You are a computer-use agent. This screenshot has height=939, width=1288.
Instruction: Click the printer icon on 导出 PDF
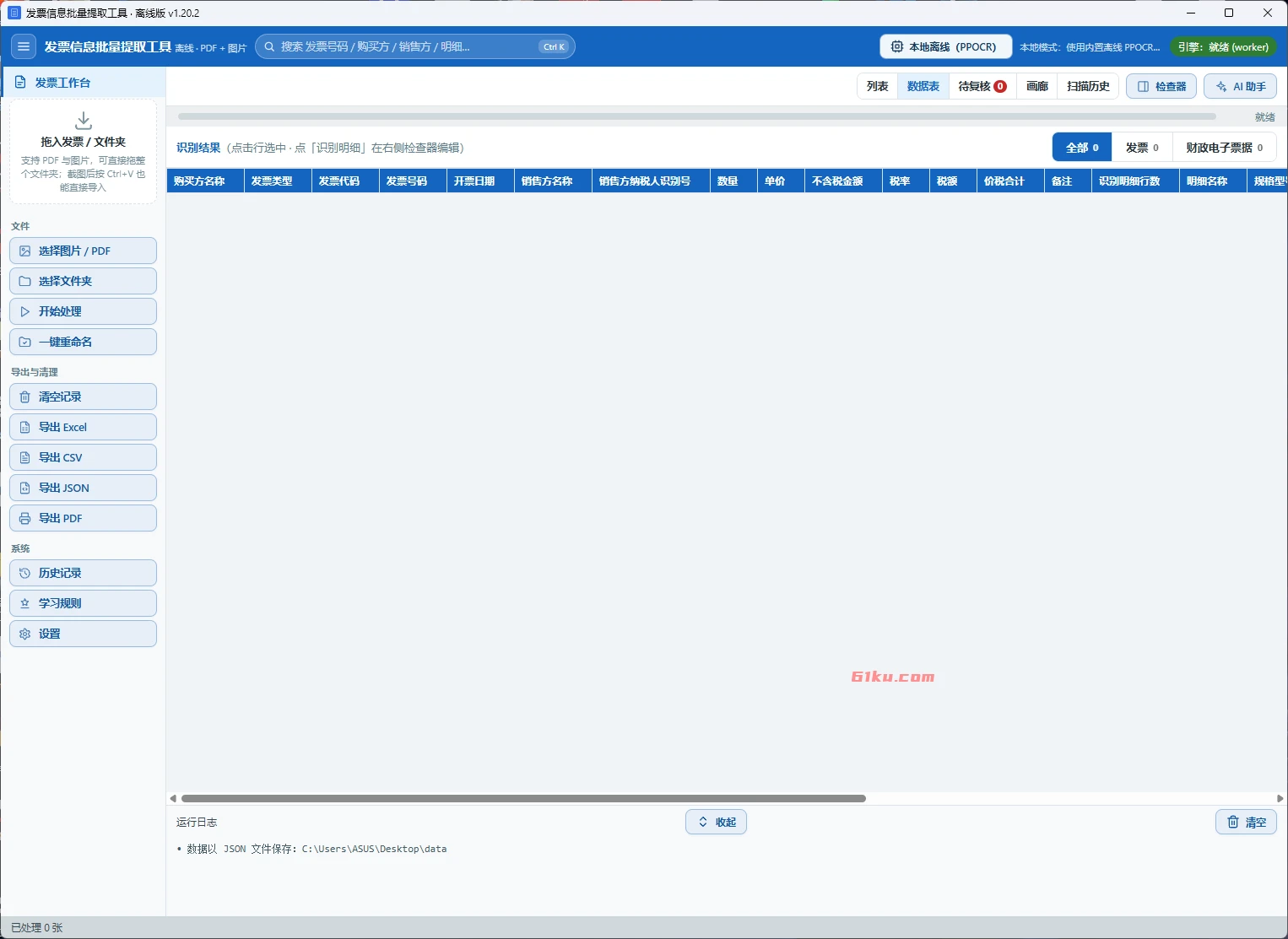(x=25, y=519)
